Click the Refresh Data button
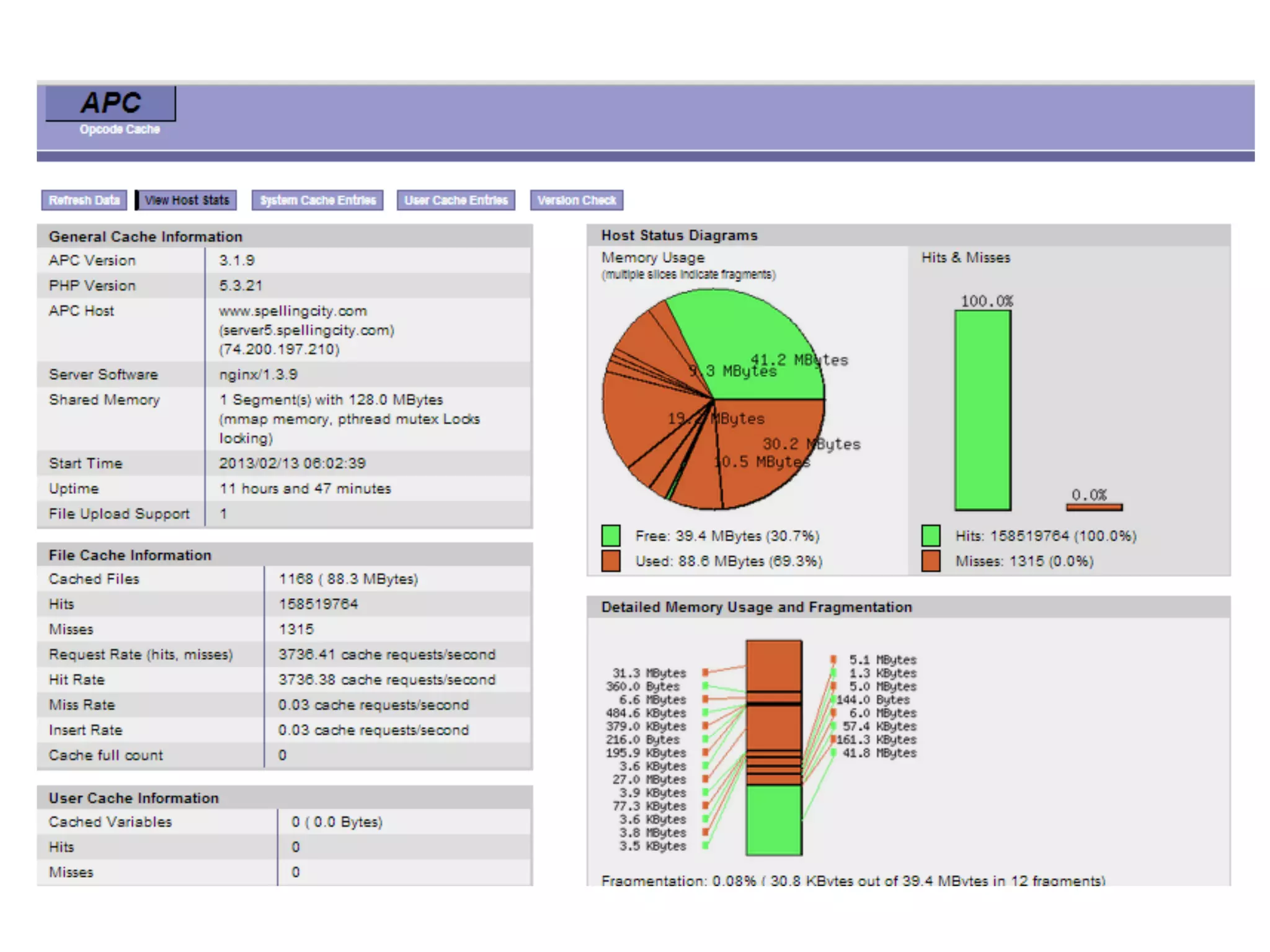This screenshot has height=952, width=1270. coord(84,200)
